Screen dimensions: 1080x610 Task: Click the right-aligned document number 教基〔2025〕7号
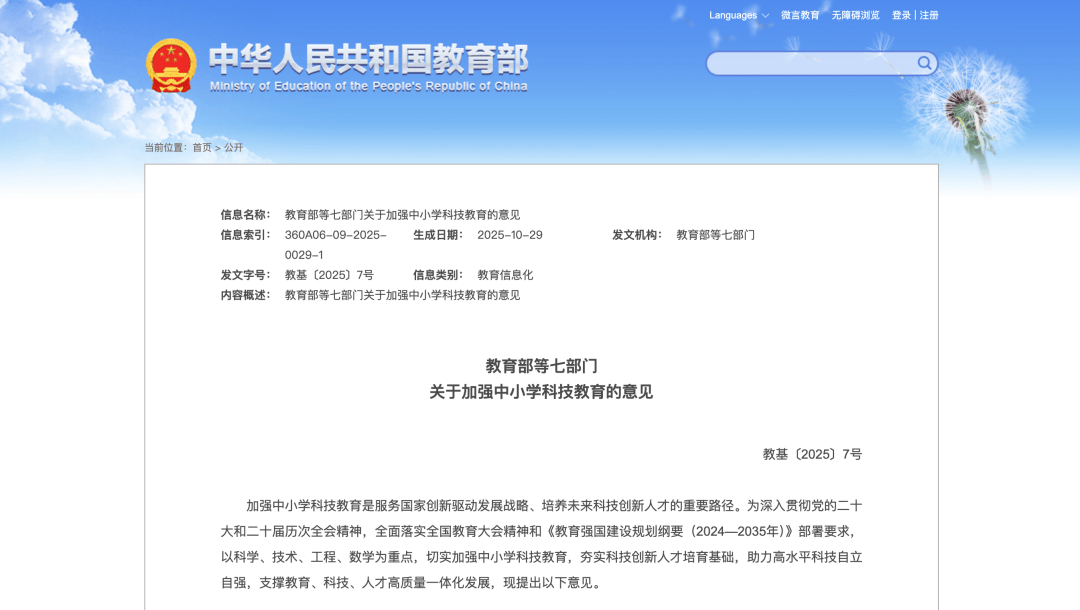tap(812, 454)
